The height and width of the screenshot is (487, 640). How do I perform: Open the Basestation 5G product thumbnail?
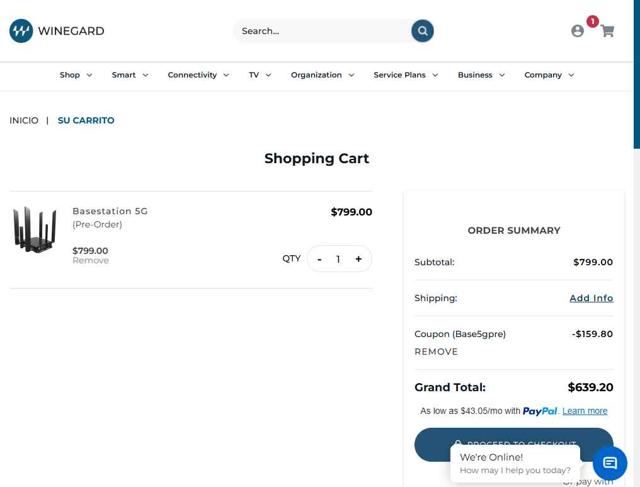(x=34, y=229)
